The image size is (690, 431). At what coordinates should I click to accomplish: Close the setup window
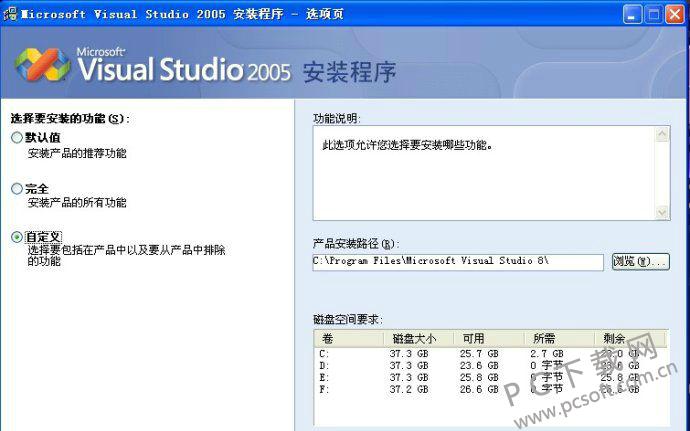pyautogui.click(x=675, y=15)
